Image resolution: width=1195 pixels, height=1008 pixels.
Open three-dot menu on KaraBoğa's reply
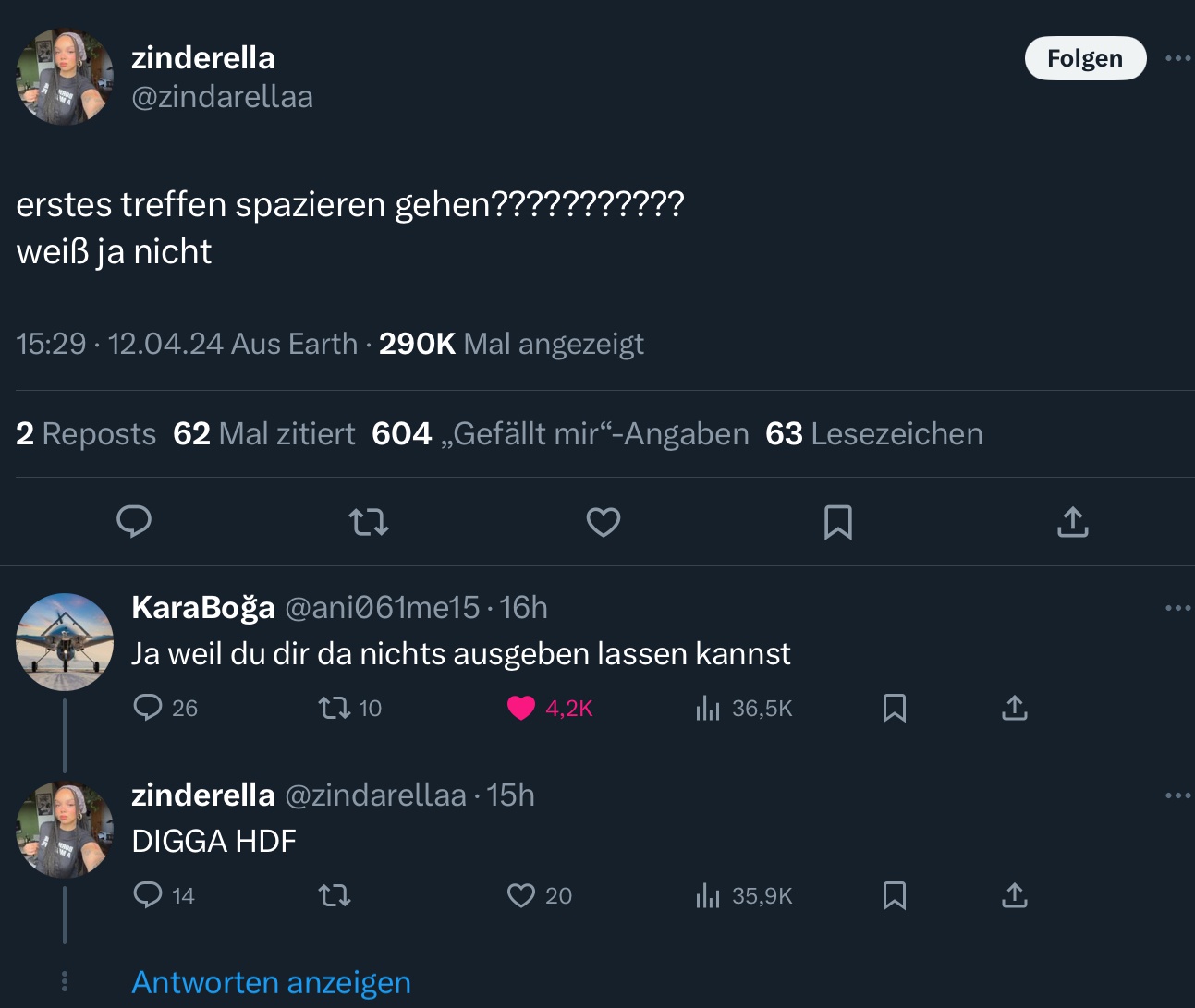[1177, 608]
